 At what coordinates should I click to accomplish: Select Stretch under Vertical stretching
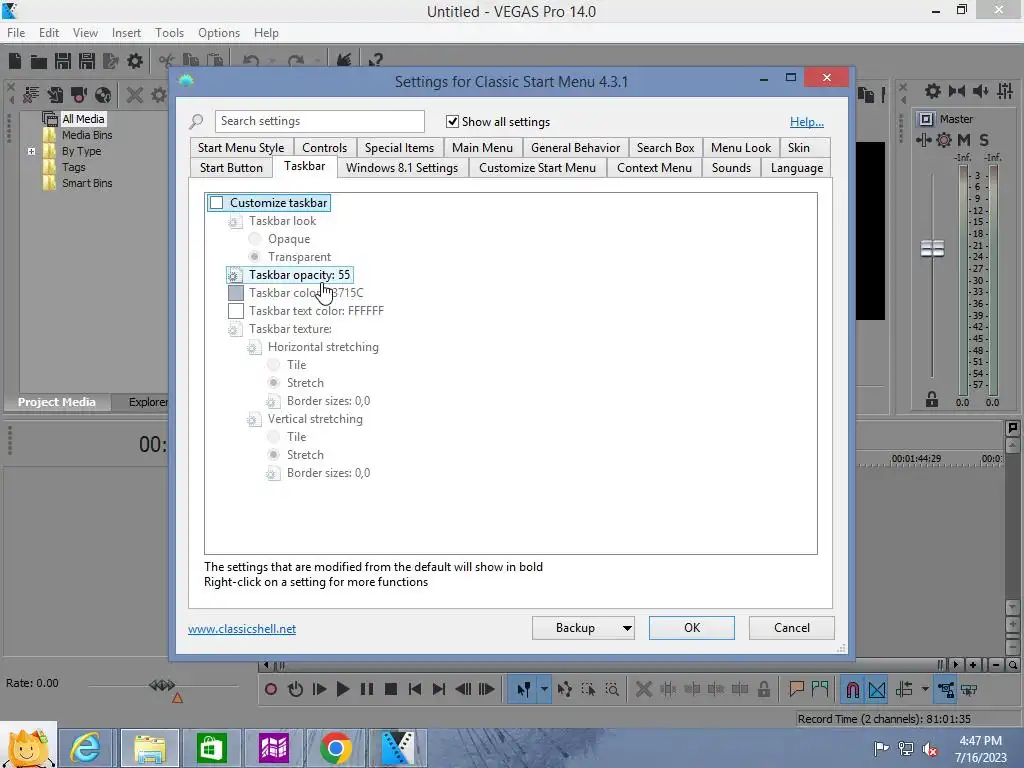tap(274, 455)
